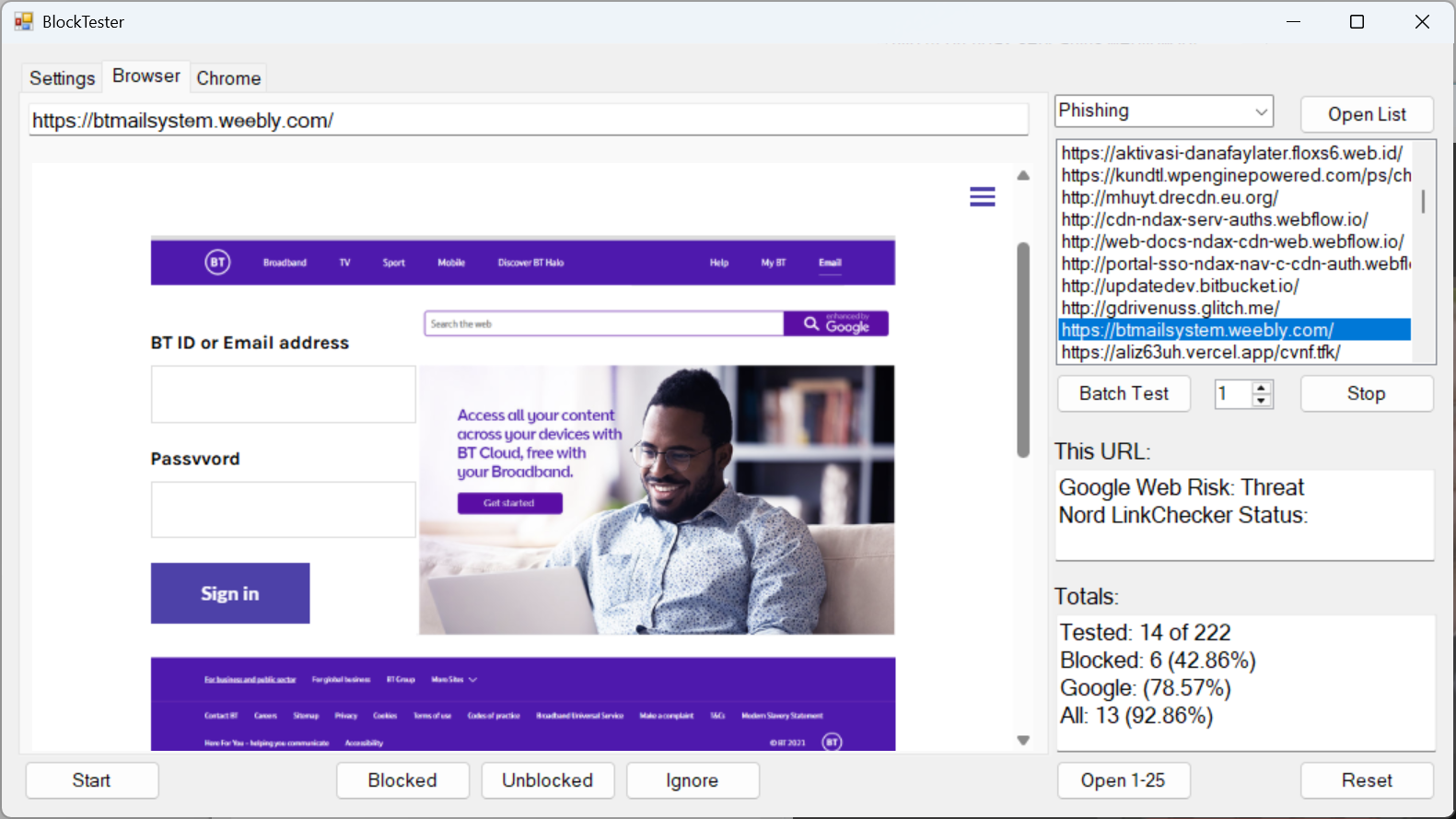The width and height of the screenshot is (1456, 819).
Task: Select the kundtl.wpenginepowered.com URL in the list
Action: [x=1234, y=175]
